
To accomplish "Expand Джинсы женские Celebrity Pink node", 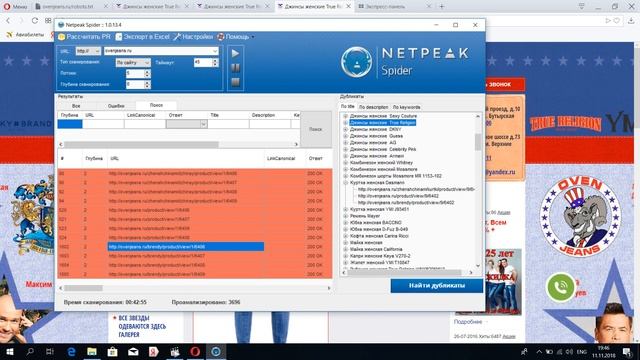I will pos(345,149).
